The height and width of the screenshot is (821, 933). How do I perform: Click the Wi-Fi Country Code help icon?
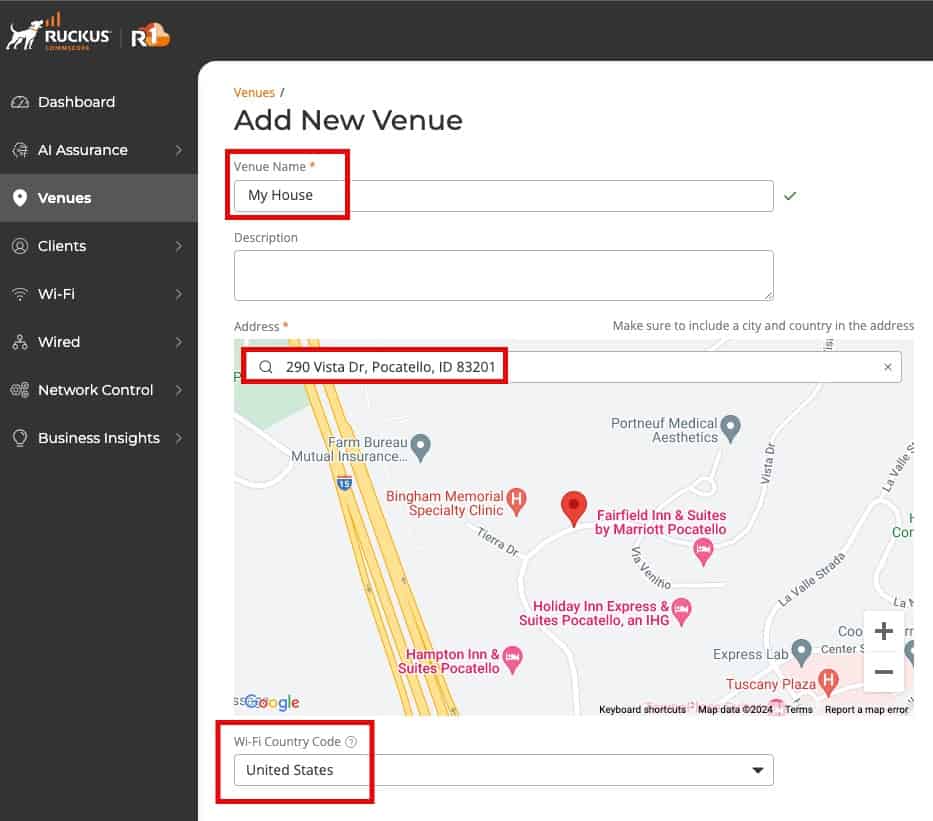[x=351, y=741]
